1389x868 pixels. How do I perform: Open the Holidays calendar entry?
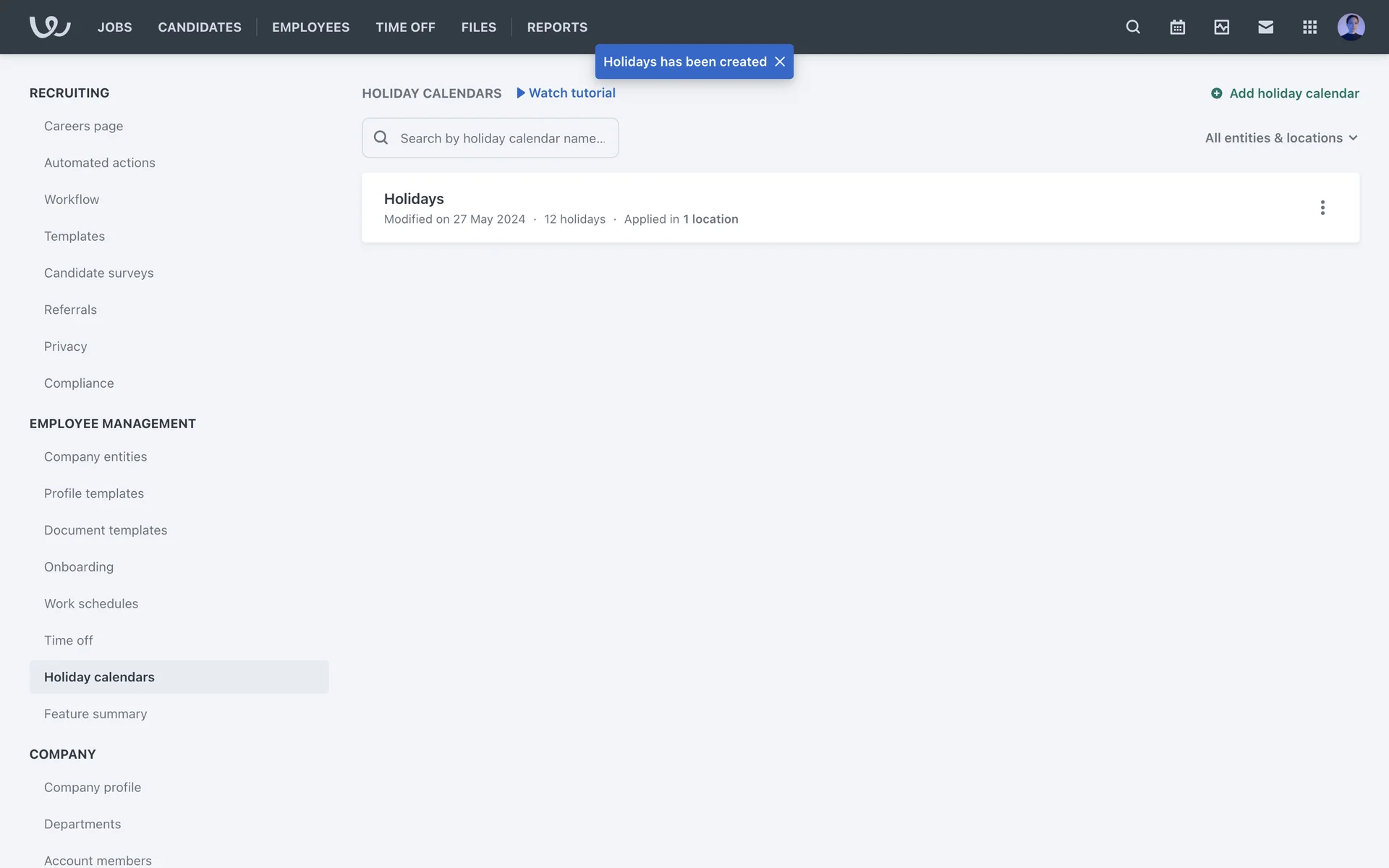[414, 199]
